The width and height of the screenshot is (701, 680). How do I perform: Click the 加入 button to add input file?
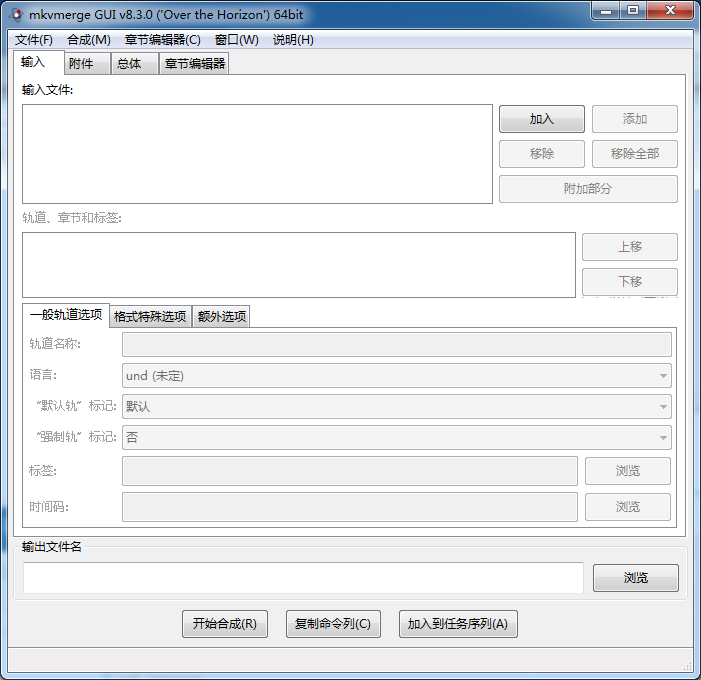(x=541, y=119)
